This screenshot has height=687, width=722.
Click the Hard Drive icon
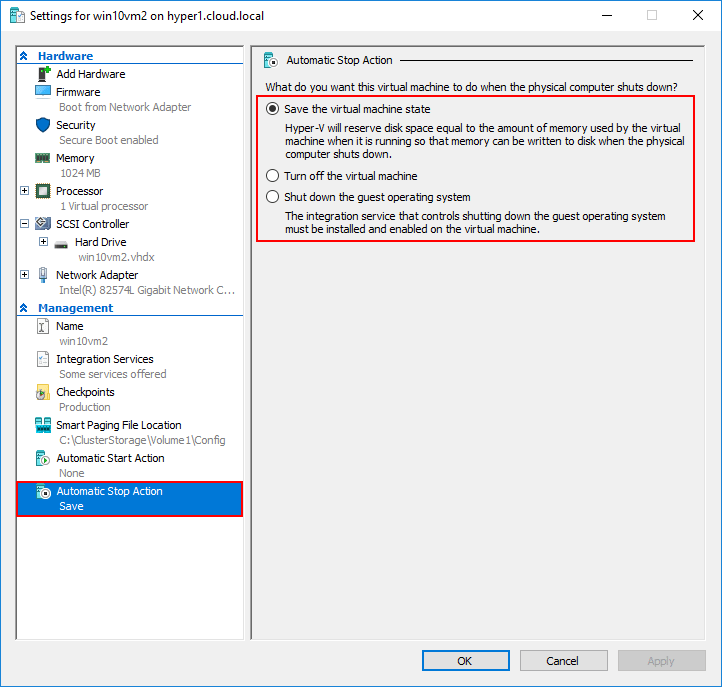tap(61, 244)
